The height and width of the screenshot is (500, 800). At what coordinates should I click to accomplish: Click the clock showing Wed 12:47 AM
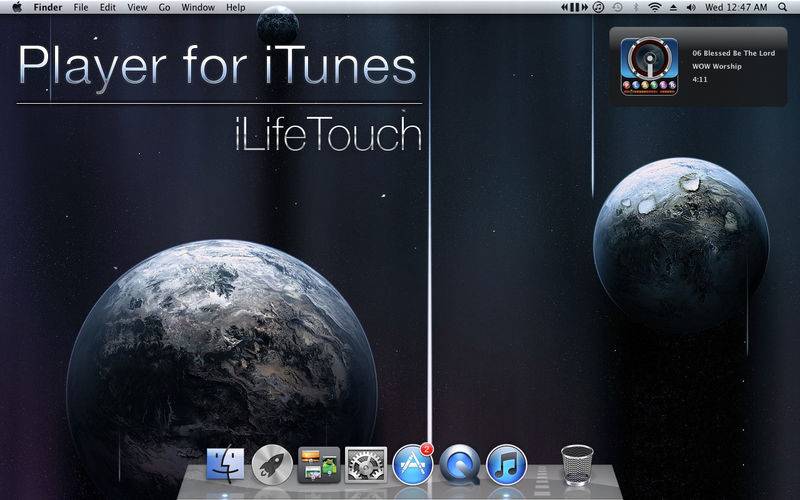[x=736, y=7]
